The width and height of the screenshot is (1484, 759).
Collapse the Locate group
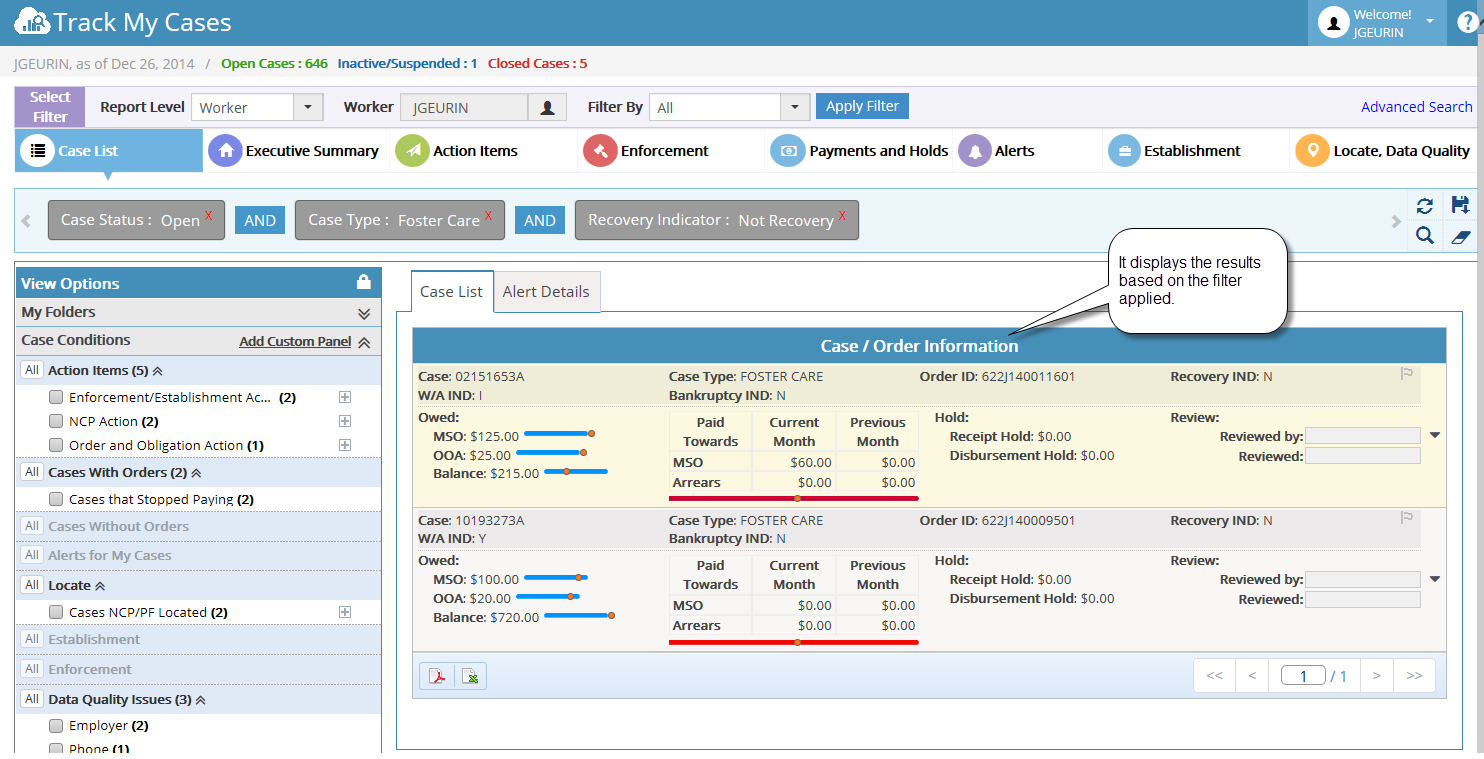[100, 586]
